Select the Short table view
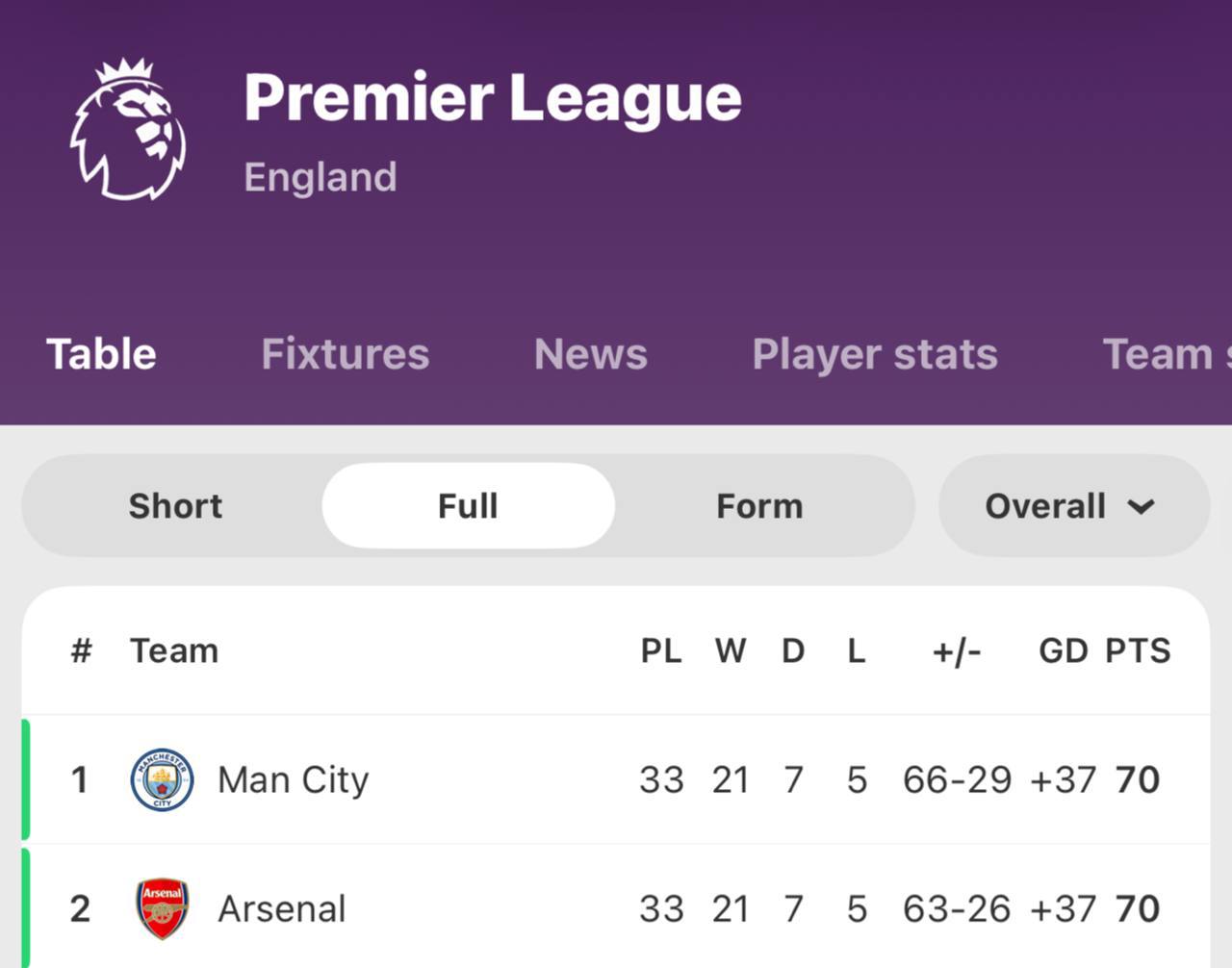1232x968 pixels. [x=175, y=506]
